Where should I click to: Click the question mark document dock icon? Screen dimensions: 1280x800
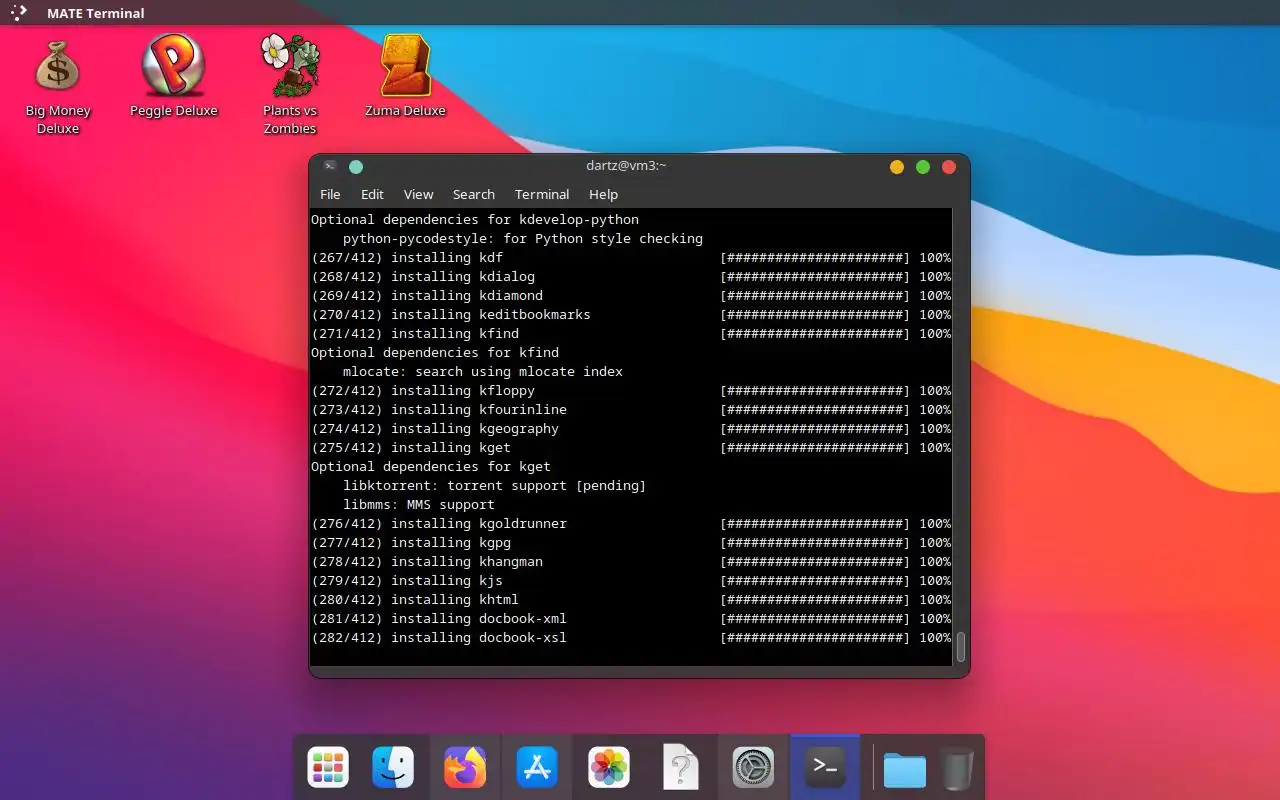[681, 768]
